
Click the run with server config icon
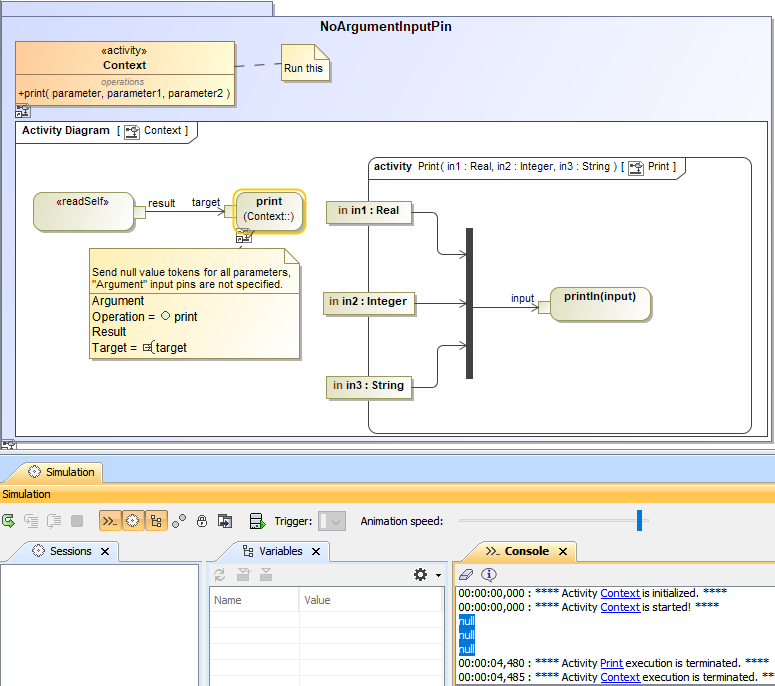point(257,521)
